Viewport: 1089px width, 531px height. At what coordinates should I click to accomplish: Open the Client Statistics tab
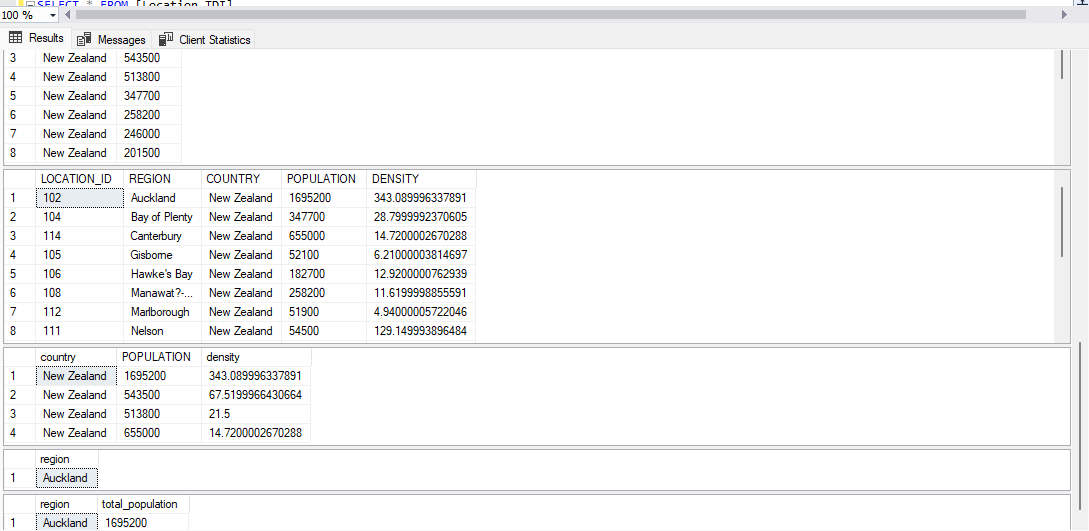(x=205, y=40)
